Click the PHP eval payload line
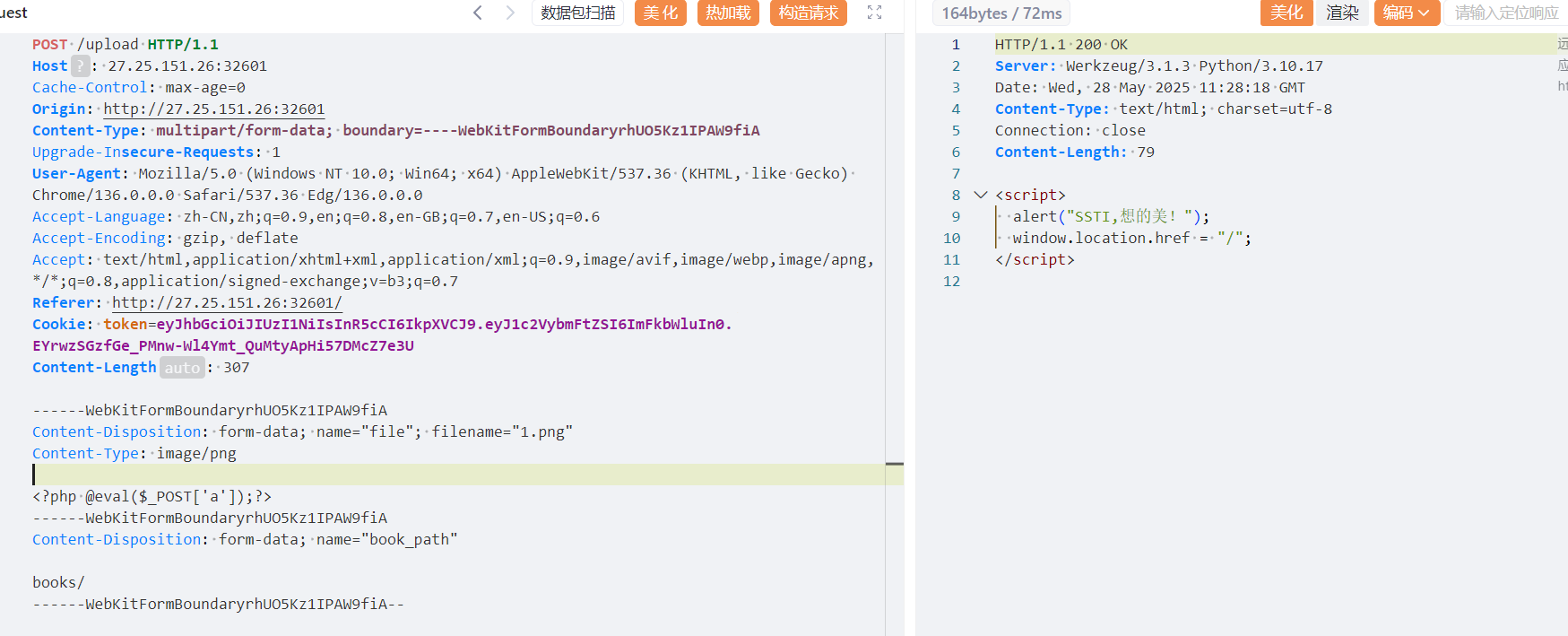Image resolution: width=1568 pixels, height=636 pixels. point(152,496)
